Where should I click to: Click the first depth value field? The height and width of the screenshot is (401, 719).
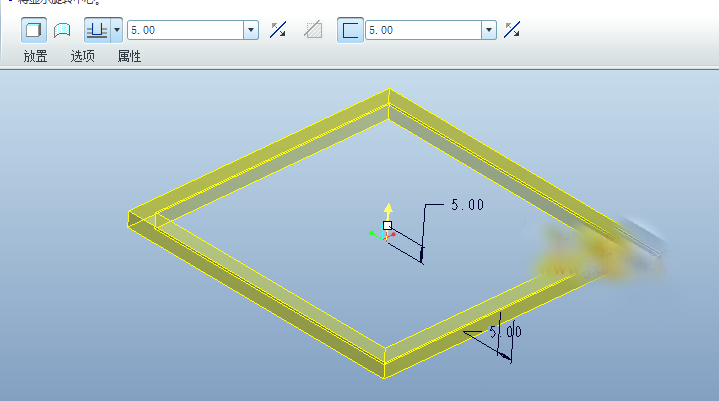[185, 30]
